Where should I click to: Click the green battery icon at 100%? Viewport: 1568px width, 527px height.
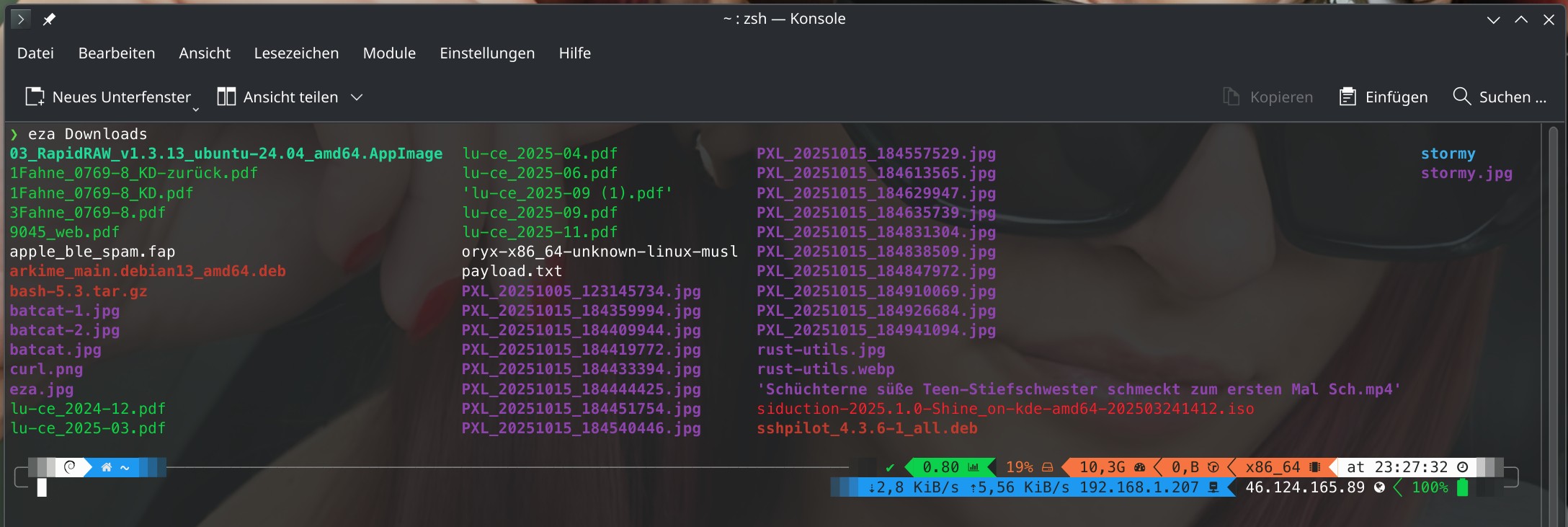tap(1463, 488)
